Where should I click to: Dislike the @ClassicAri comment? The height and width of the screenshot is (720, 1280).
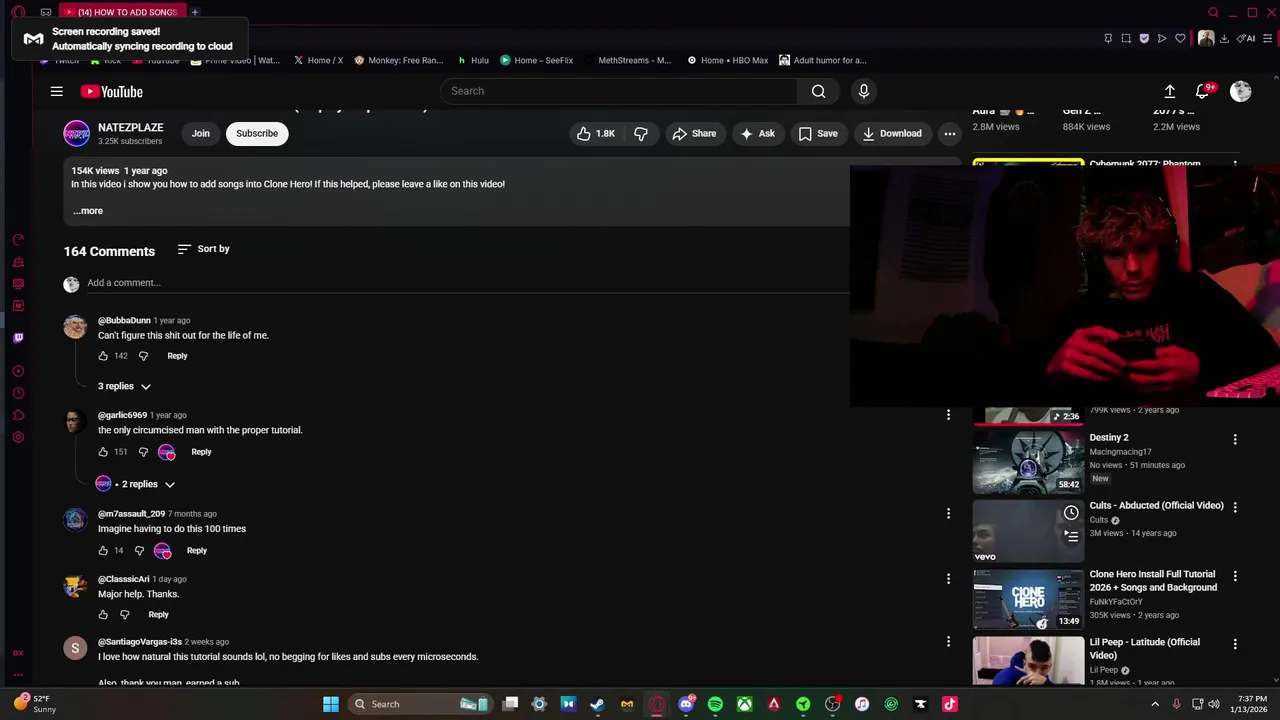pos(125,615)
